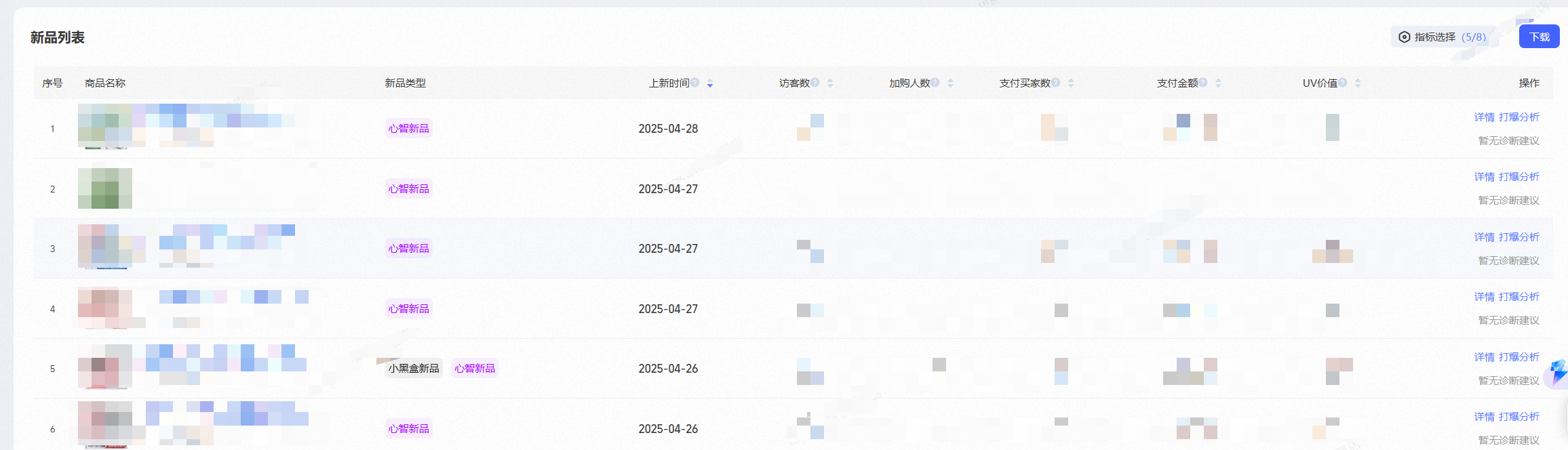Click the blue 下载 button

(1539, 37)
